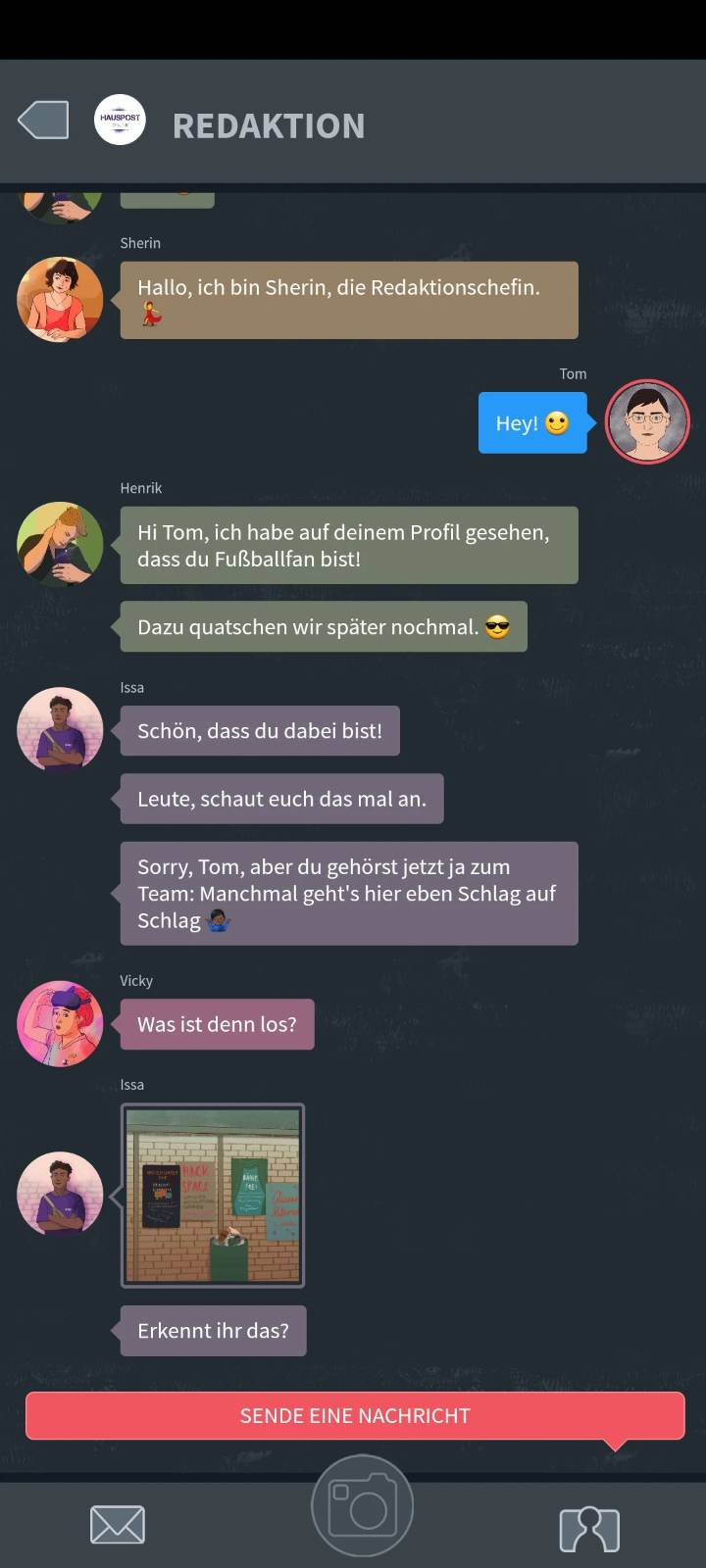Tap the 'Erkennt ihr das?' message
Screen dimensions: 706x1568
click(x=213, y=1331)
